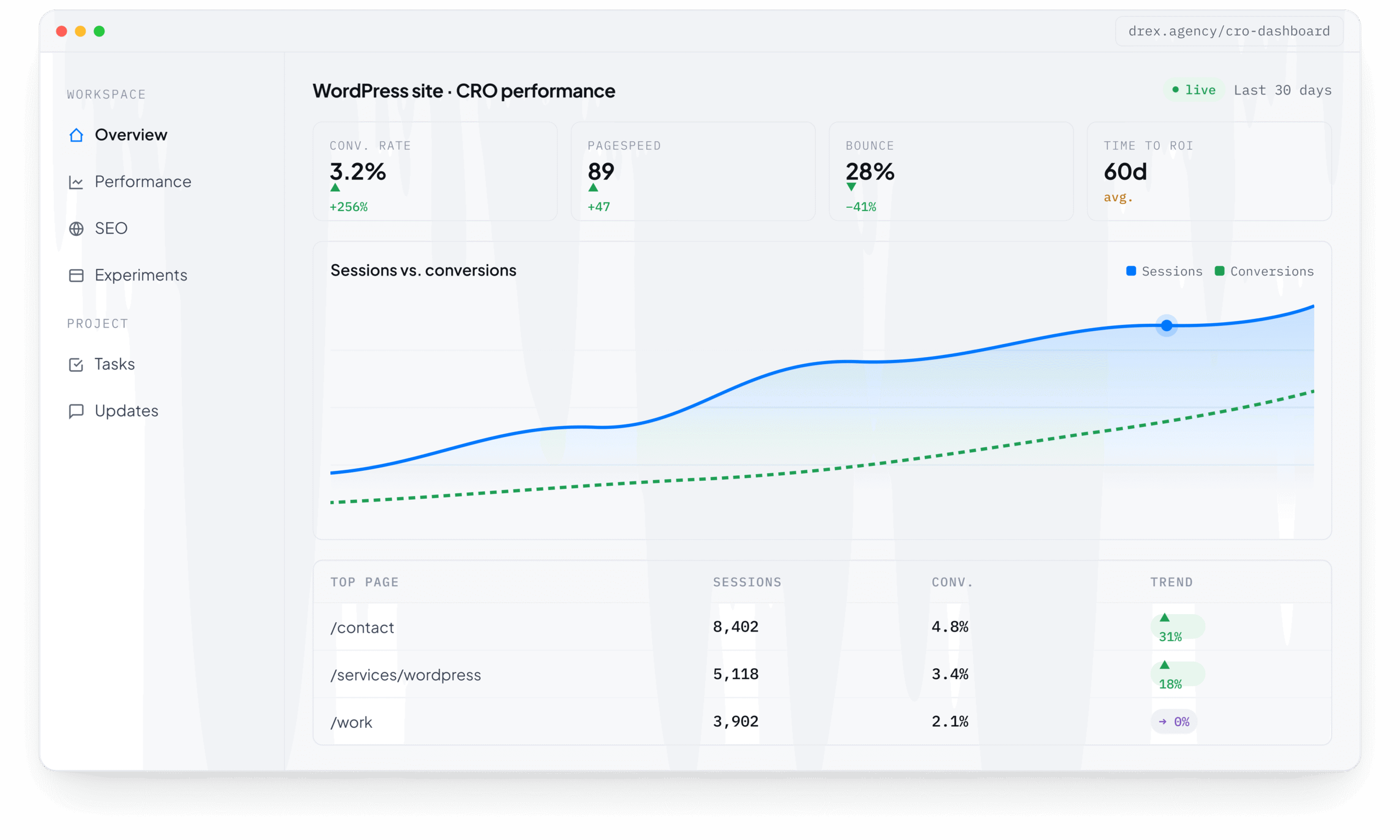This screenshot has height=840, width=1400.
Task: Click the green Conversions legend swatch
Action: (x=1220, y=271)
